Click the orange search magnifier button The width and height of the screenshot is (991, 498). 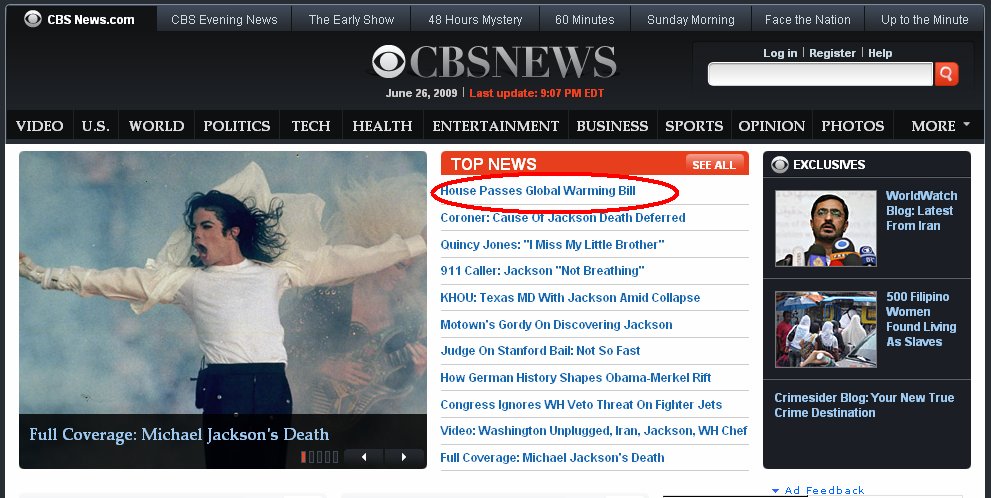946,74
